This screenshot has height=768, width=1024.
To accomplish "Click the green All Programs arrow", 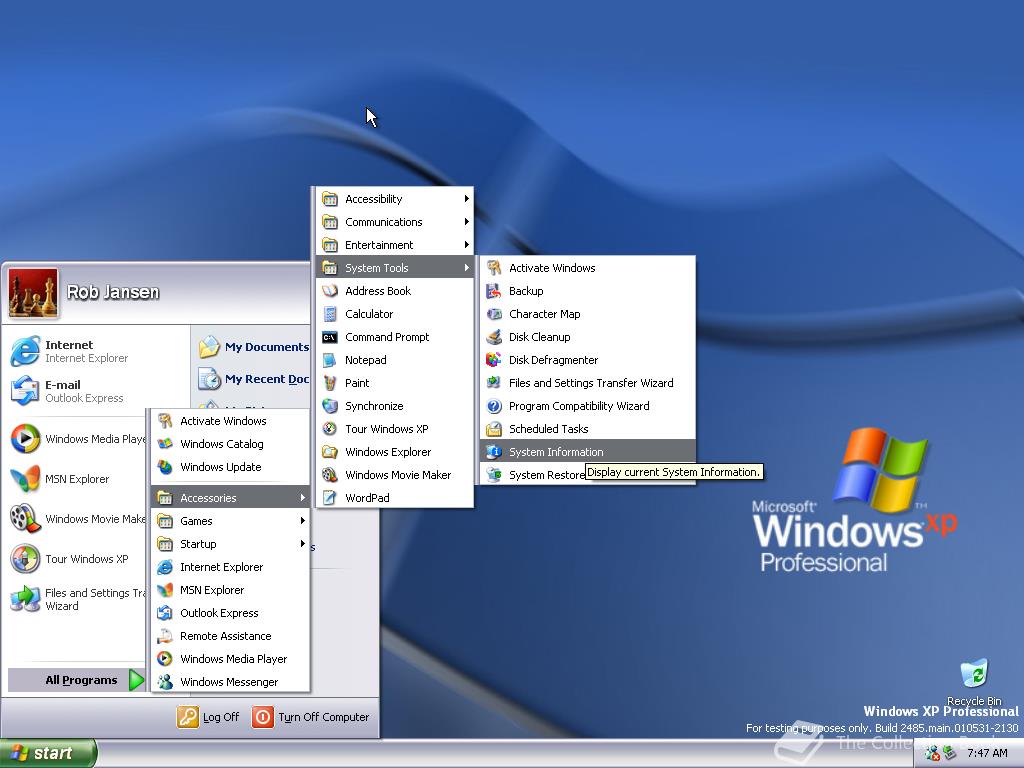I will point(136,680).
